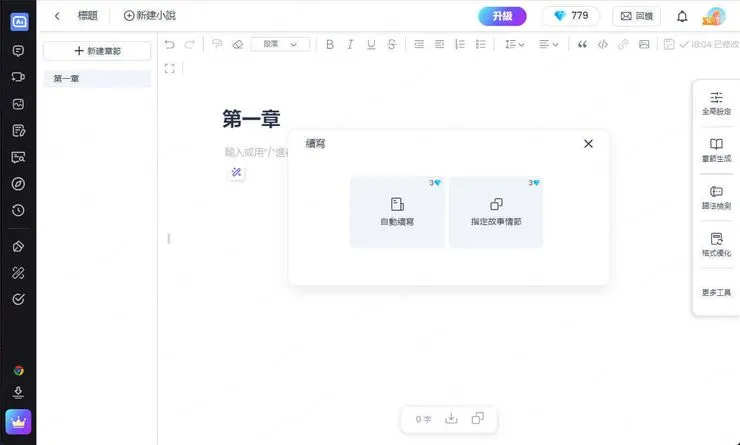
Task: Click the 第一章 chapter heading
Action: click(x=251, y=119)
